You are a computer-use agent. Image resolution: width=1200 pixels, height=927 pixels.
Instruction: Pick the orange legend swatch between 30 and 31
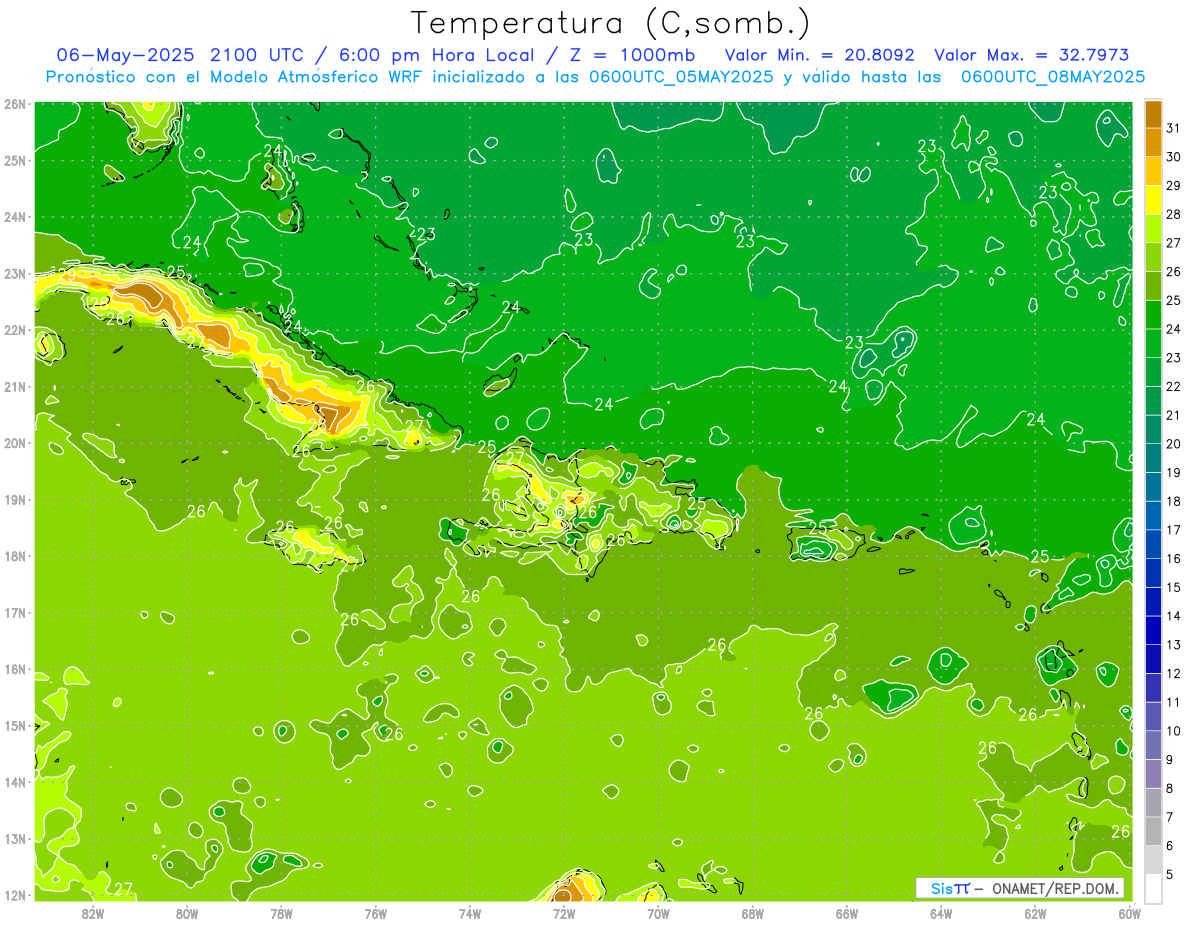pos(1153,143)
